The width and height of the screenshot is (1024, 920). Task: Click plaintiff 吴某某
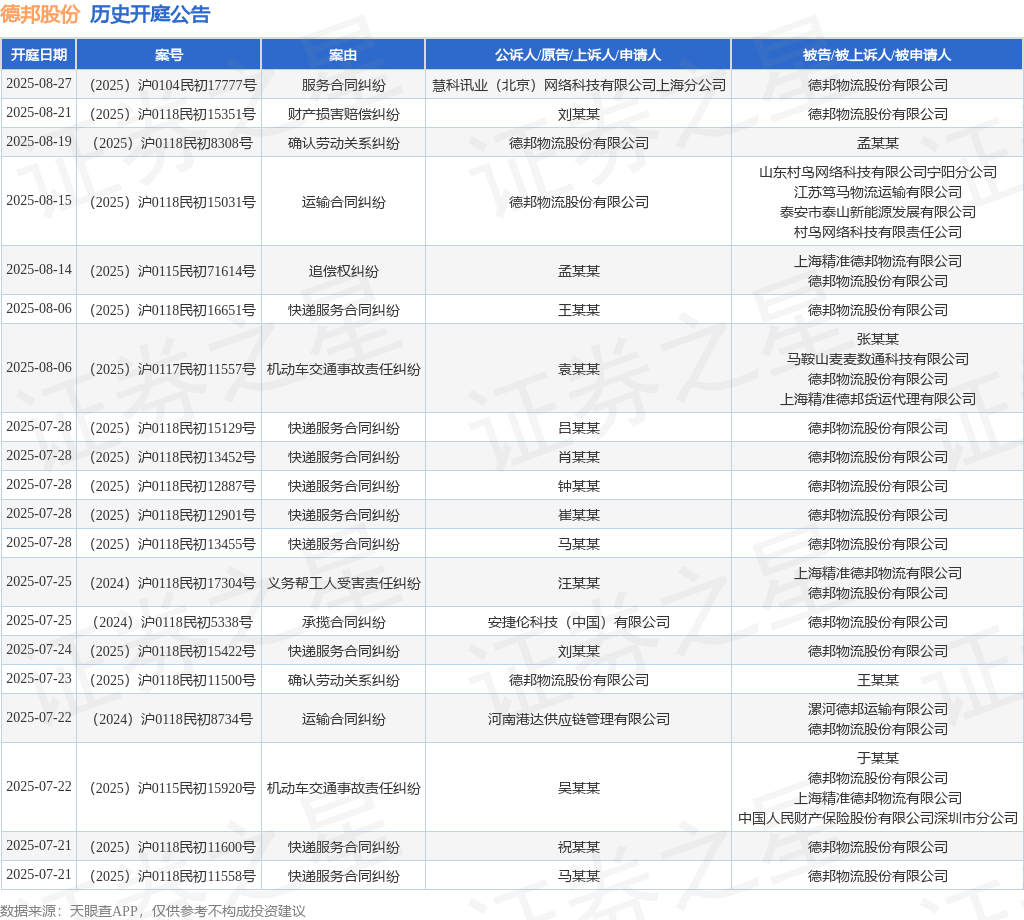click(x=579, y=788)
